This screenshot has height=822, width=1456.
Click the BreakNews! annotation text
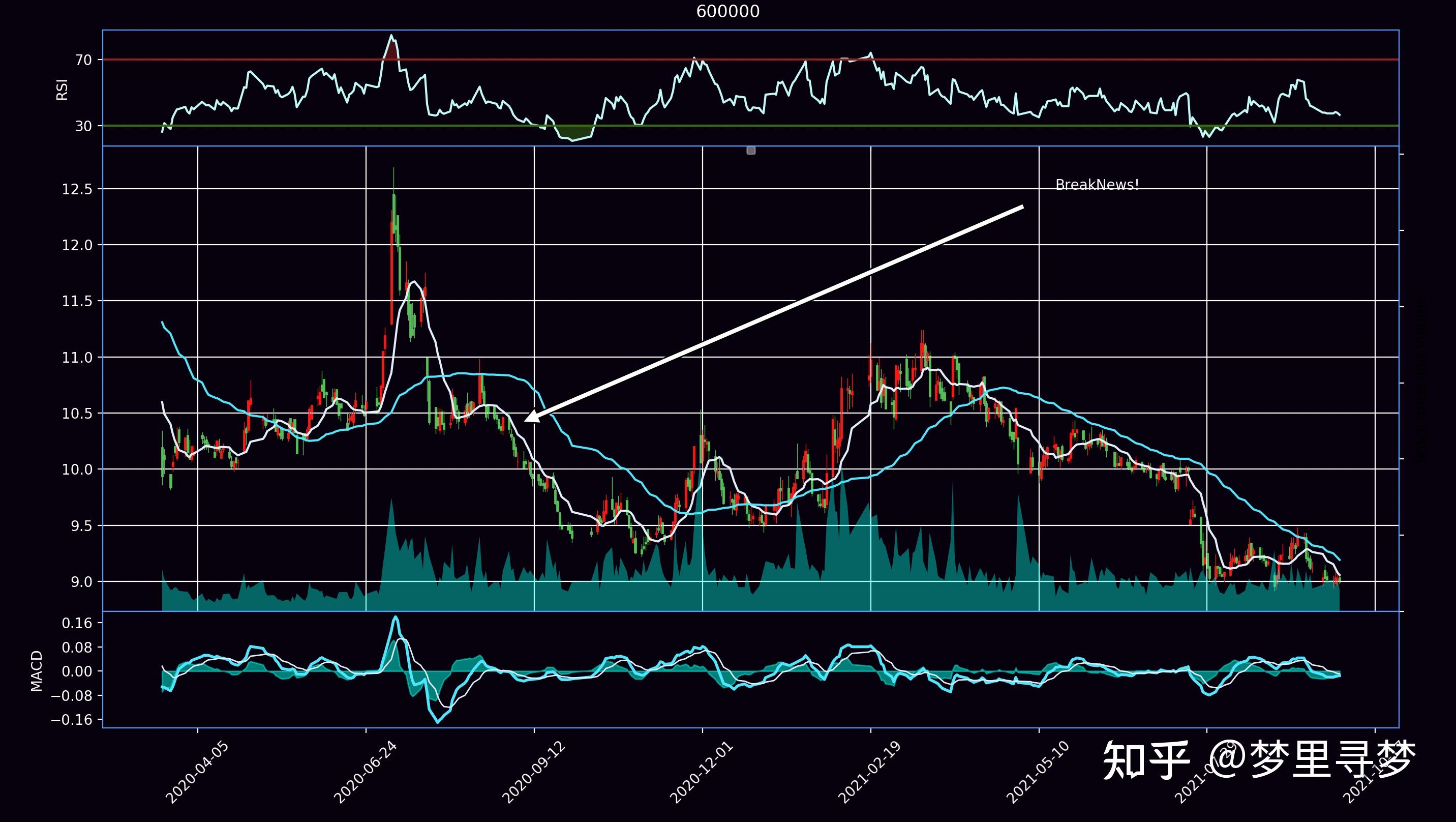click(x=1097, y=185)
